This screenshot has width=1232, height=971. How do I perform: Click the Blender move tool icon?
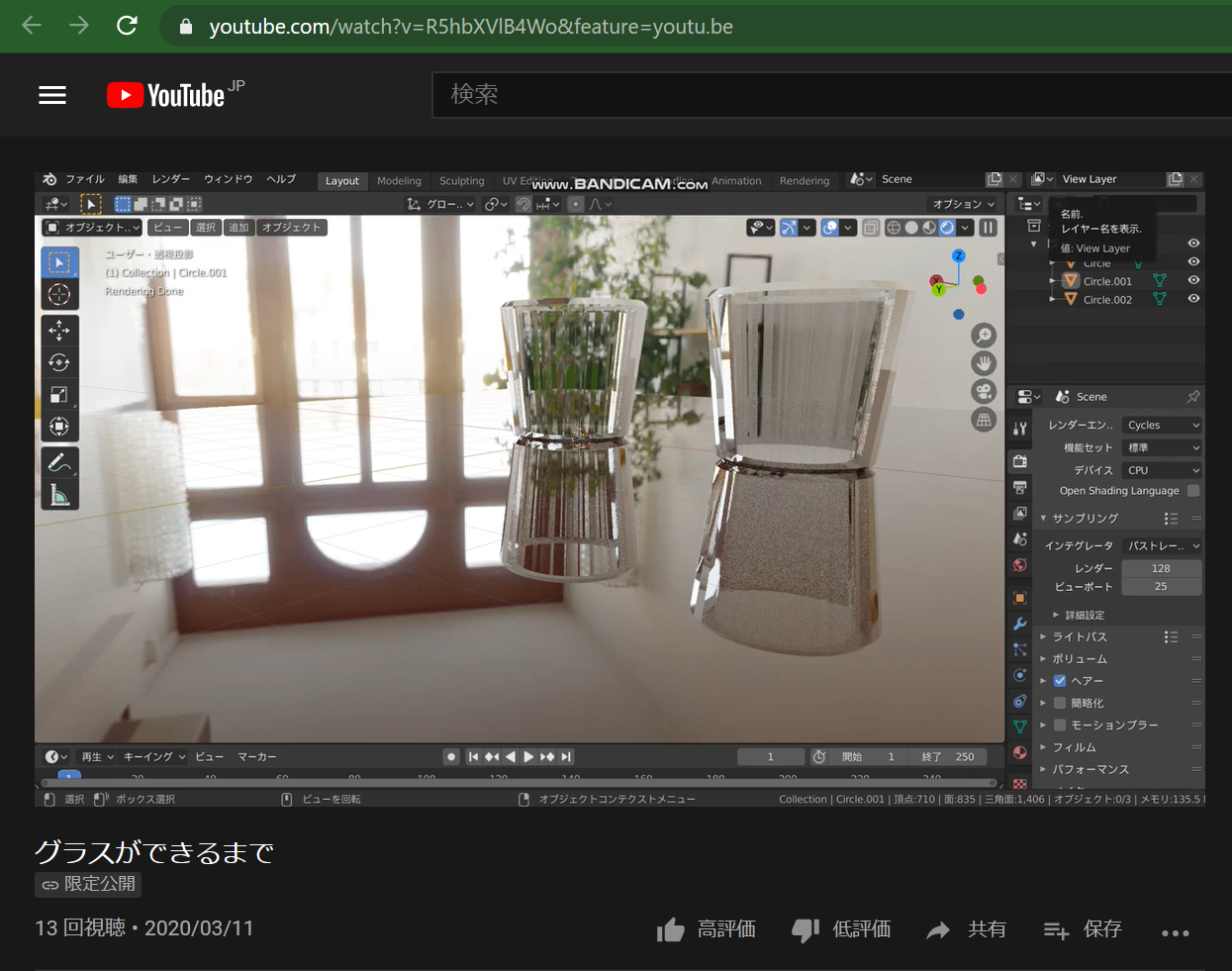59,331
